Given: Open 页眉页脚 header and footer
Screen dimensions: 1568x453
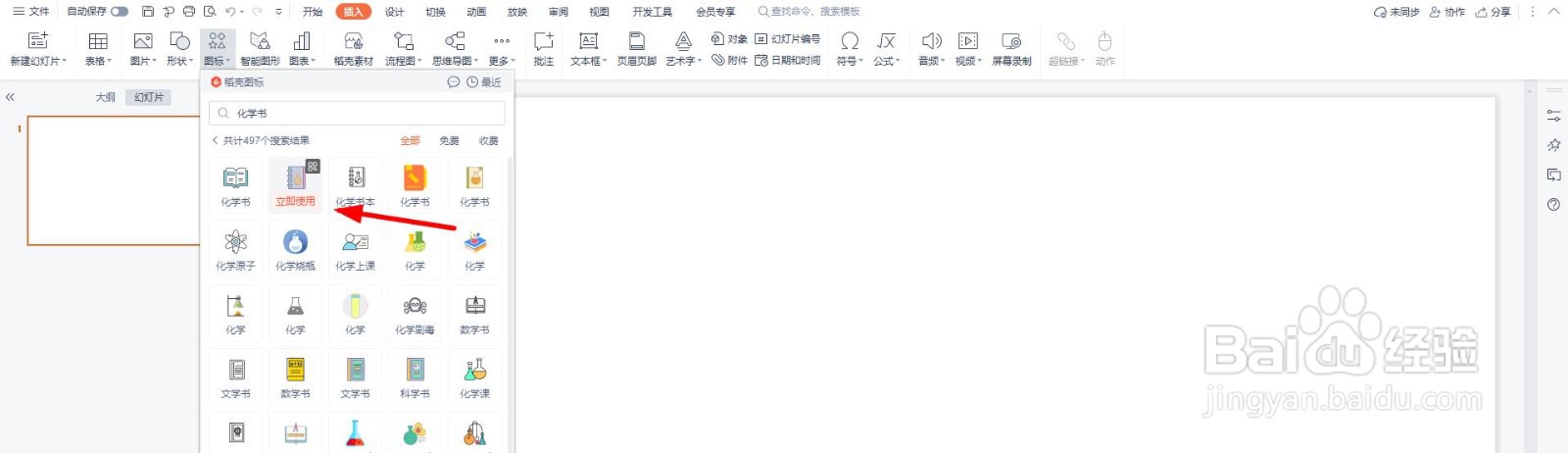Looking at the screenshot, I should [637, 48].
